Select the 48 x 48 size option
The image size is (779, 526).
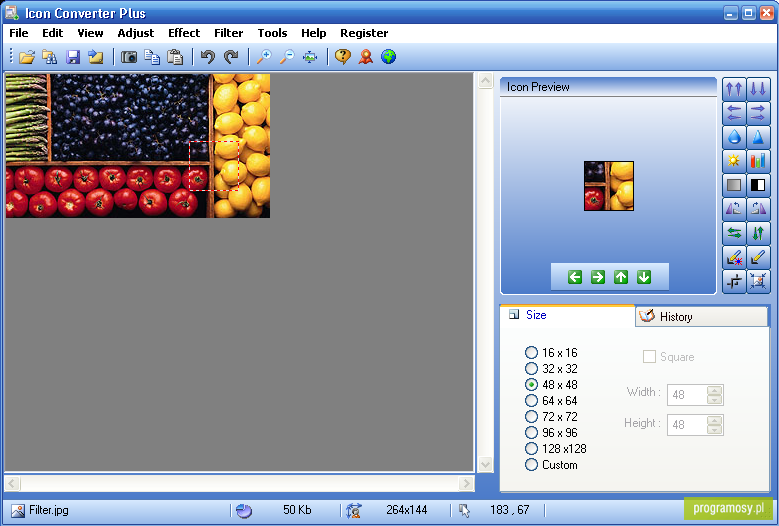coord(551,384)
